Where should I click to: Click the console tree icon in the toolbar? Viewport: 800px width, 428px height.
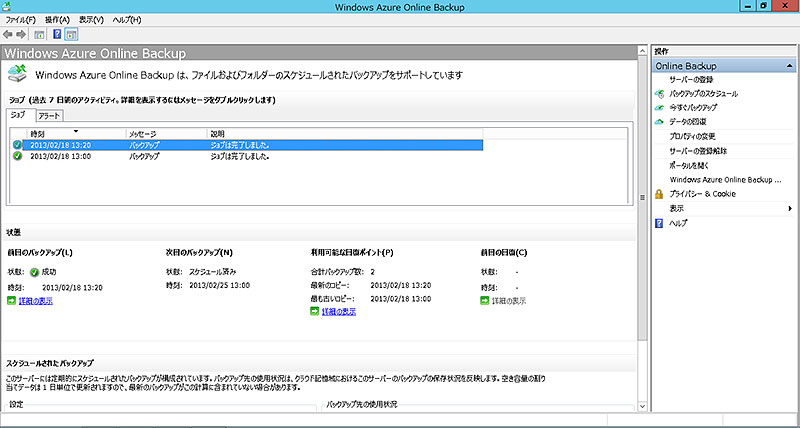(39, 33)
